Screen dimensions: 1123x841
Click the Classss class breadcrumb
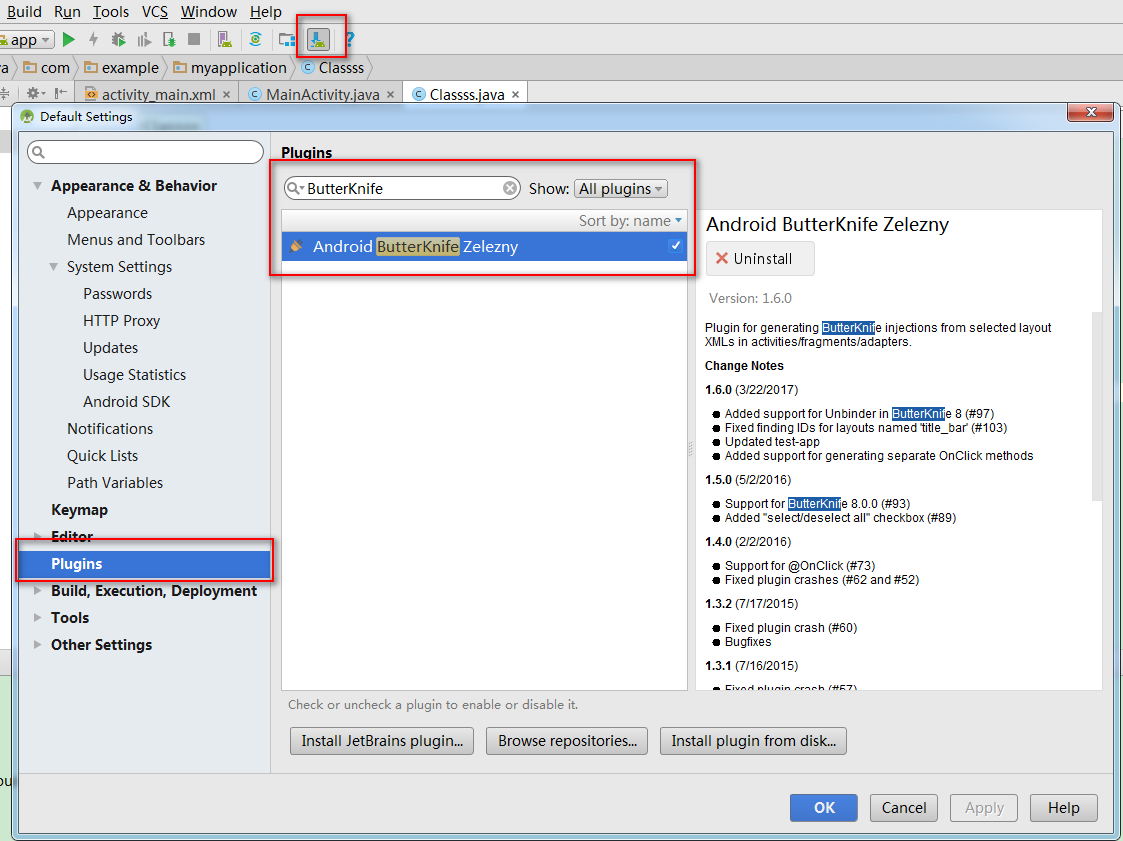(x=333, y=67)
